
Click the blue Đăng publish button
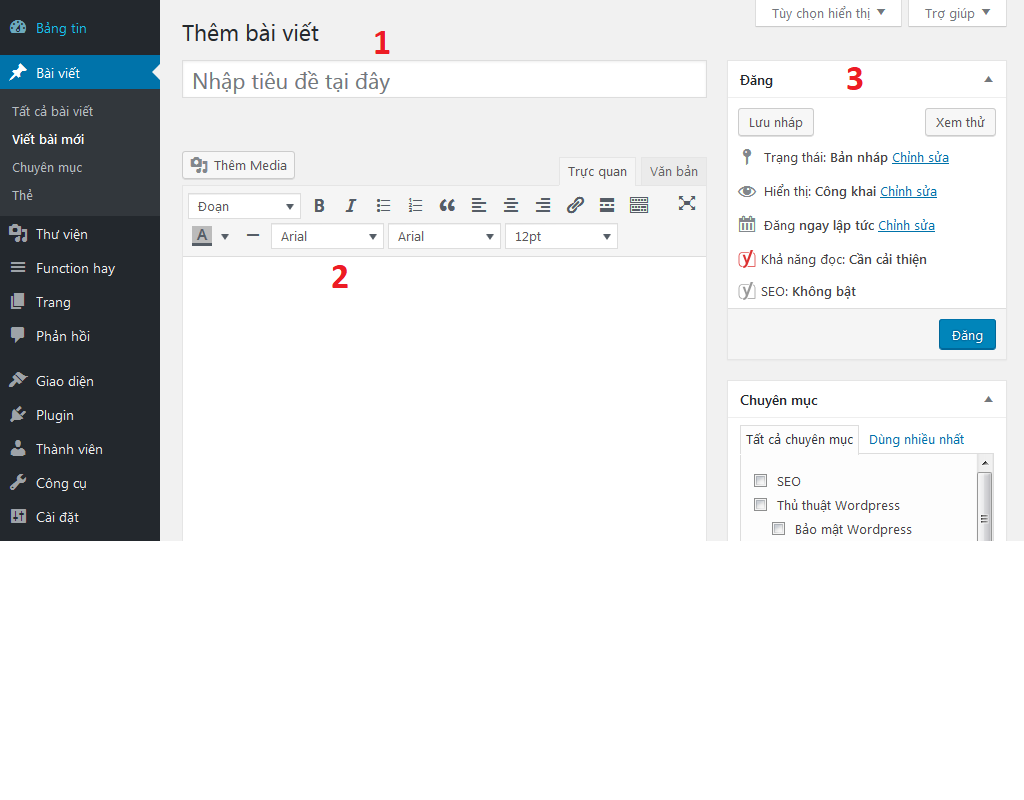click(x=966, y=335)
